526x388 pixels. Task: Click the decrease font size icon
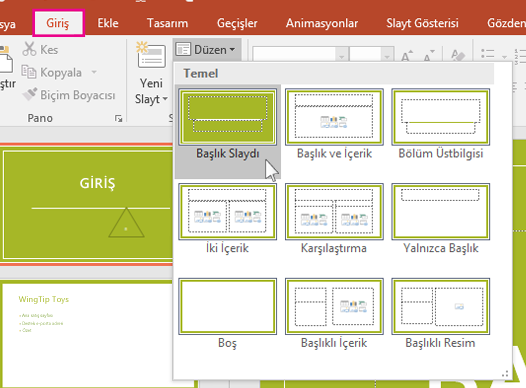click(429, 55)
